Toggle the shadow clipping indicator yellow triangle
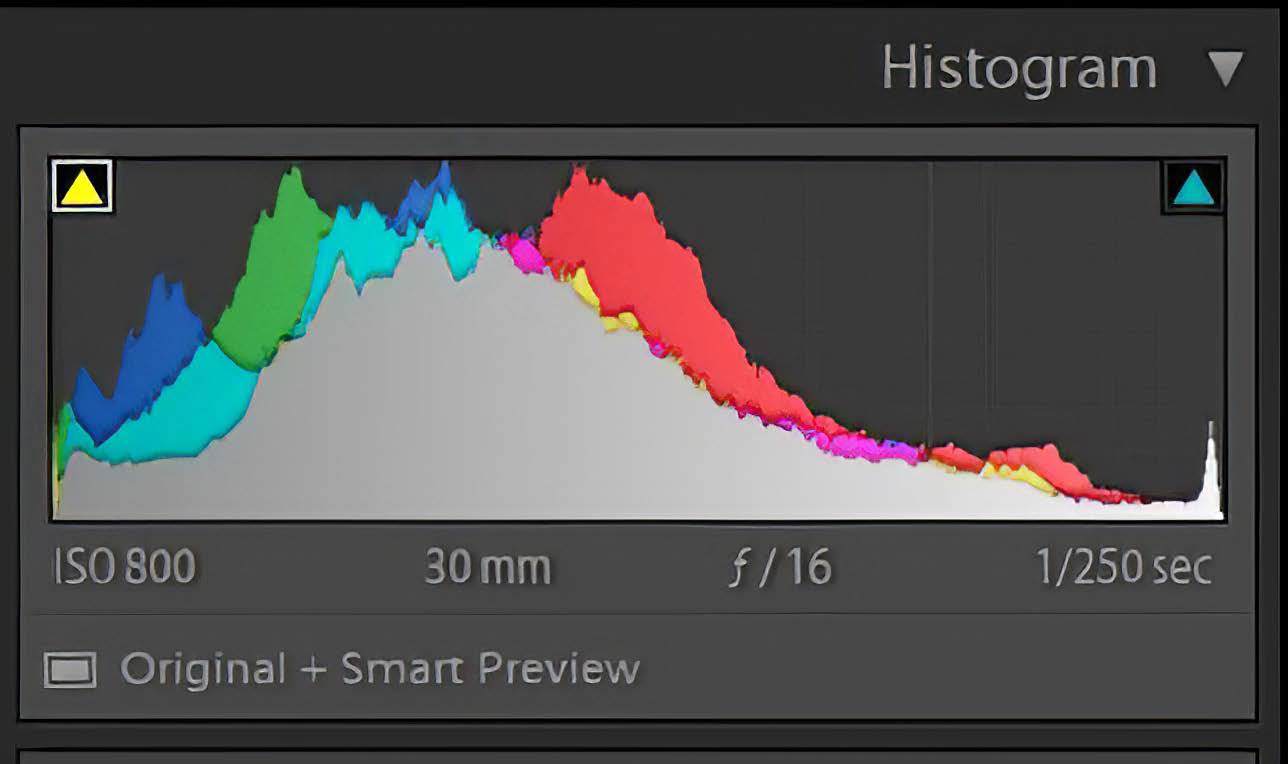The width and height of the screenshot is (1288, 764). click(x=82, y=187)
